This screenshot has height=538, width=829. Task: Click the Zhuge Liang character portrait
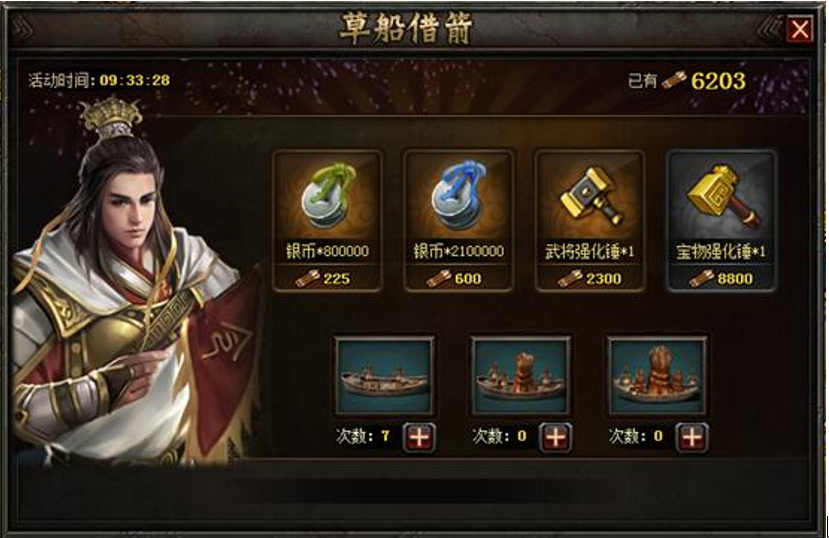(x=132, y=283)
